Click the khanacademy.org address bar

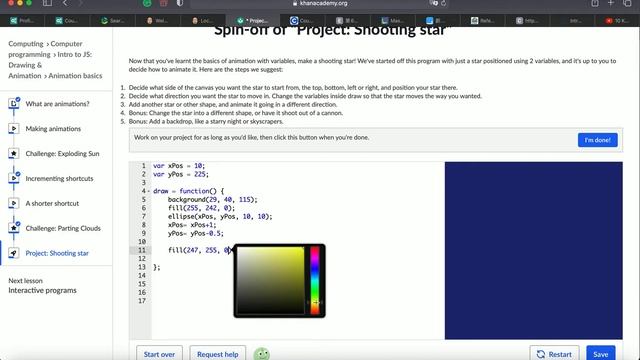320,3
